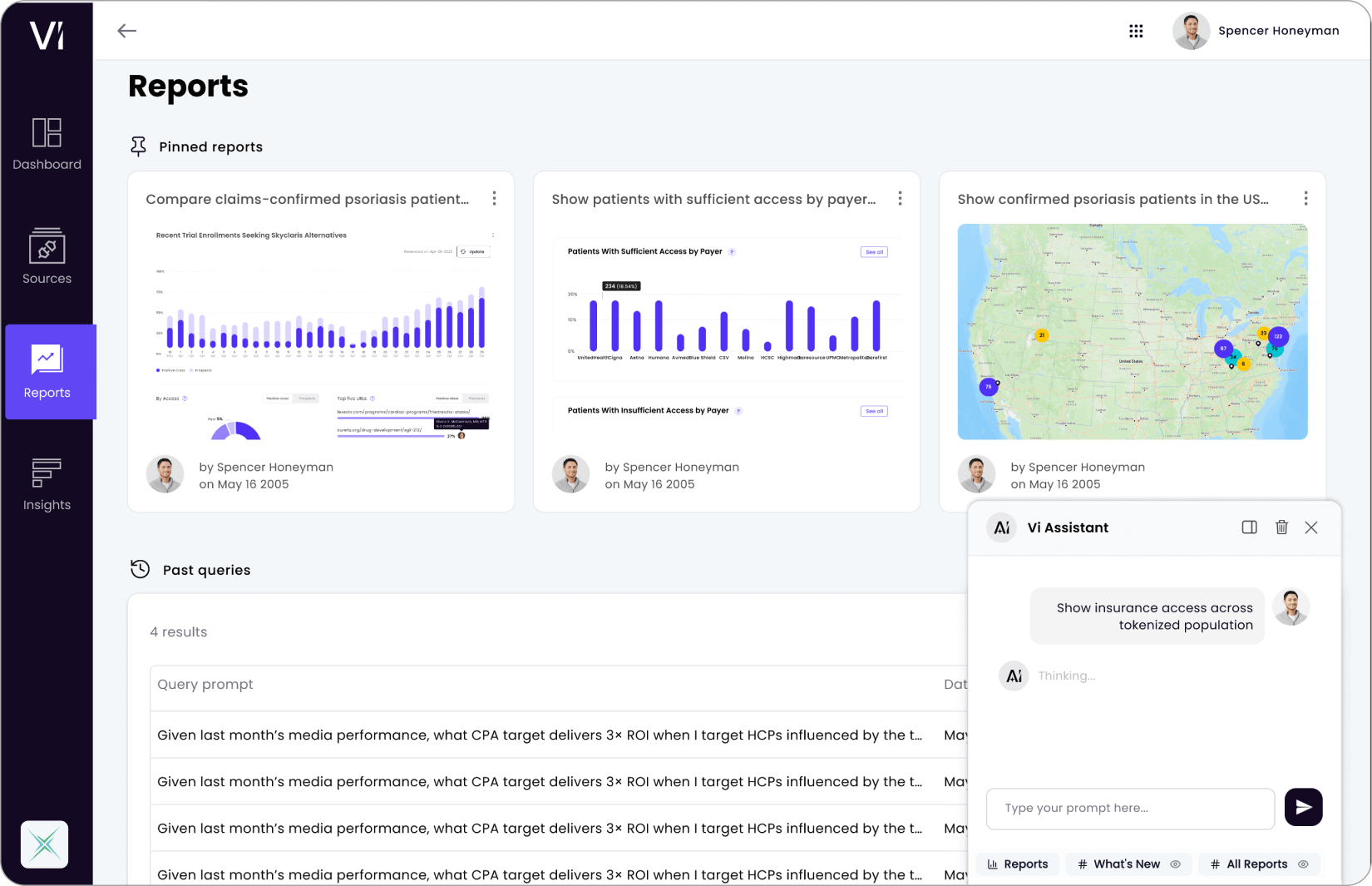
Task: Open the apps grid menu icon
Action: 1136,31
